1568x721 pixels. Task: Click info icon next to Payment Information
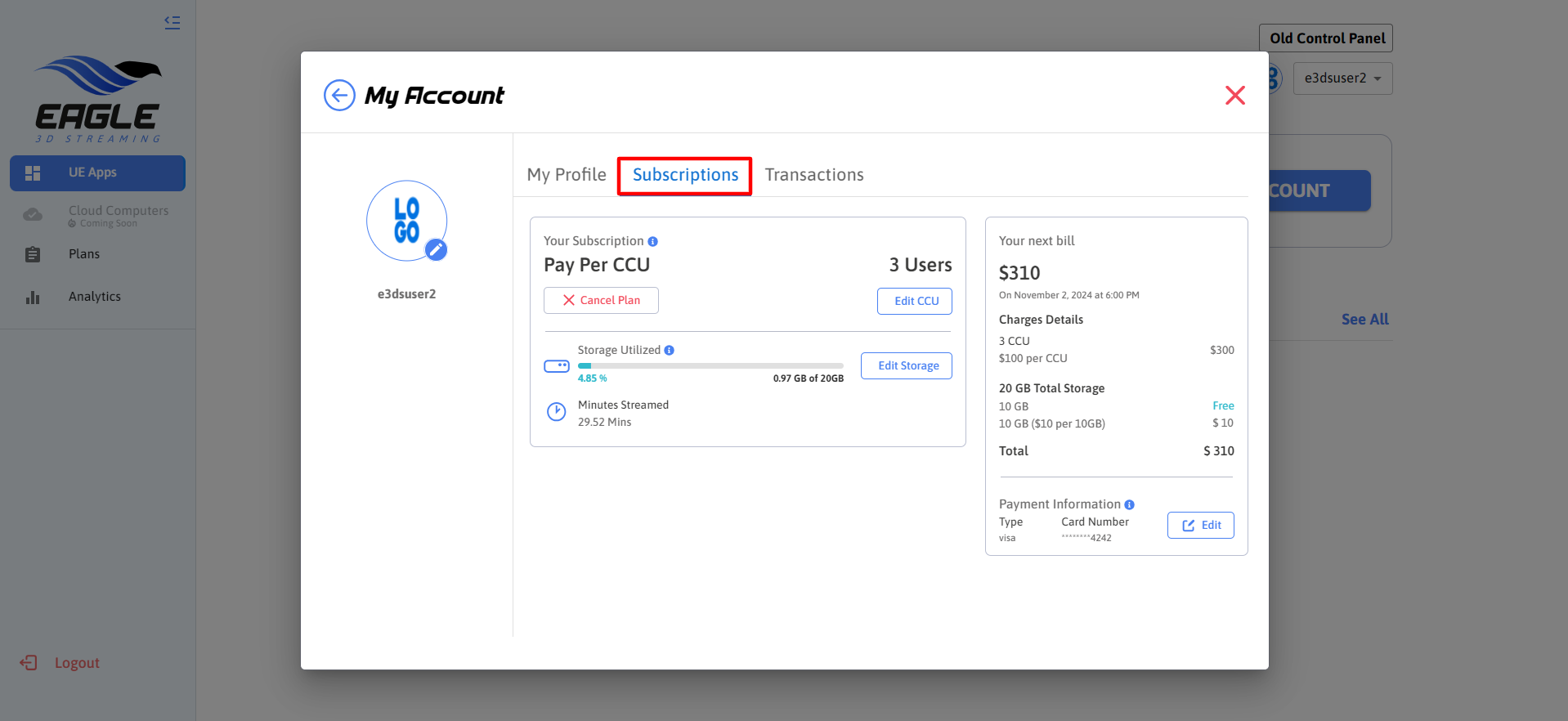[1129, 505]
